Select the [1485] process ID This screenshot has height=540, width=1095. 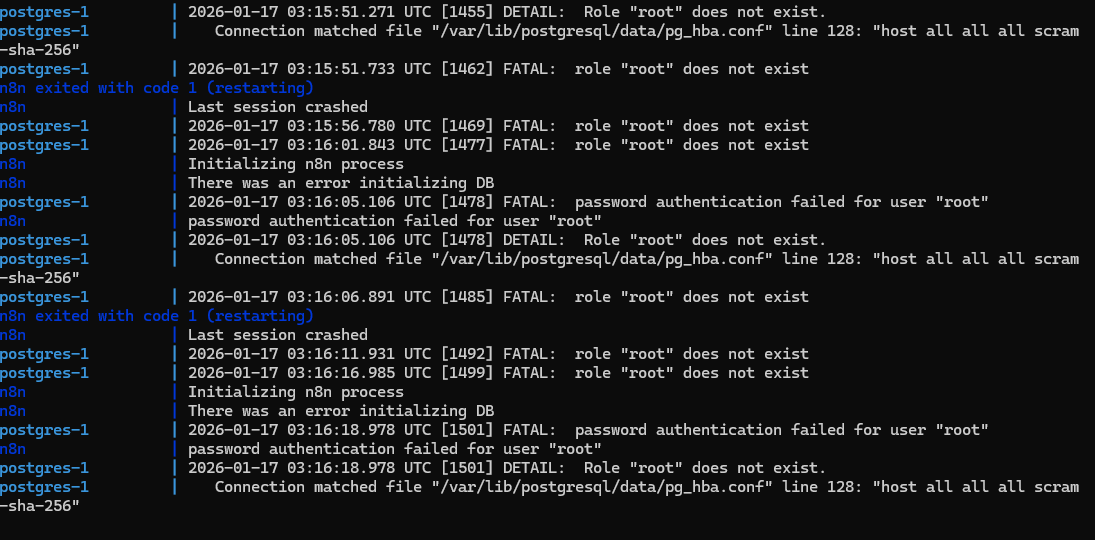467,297
